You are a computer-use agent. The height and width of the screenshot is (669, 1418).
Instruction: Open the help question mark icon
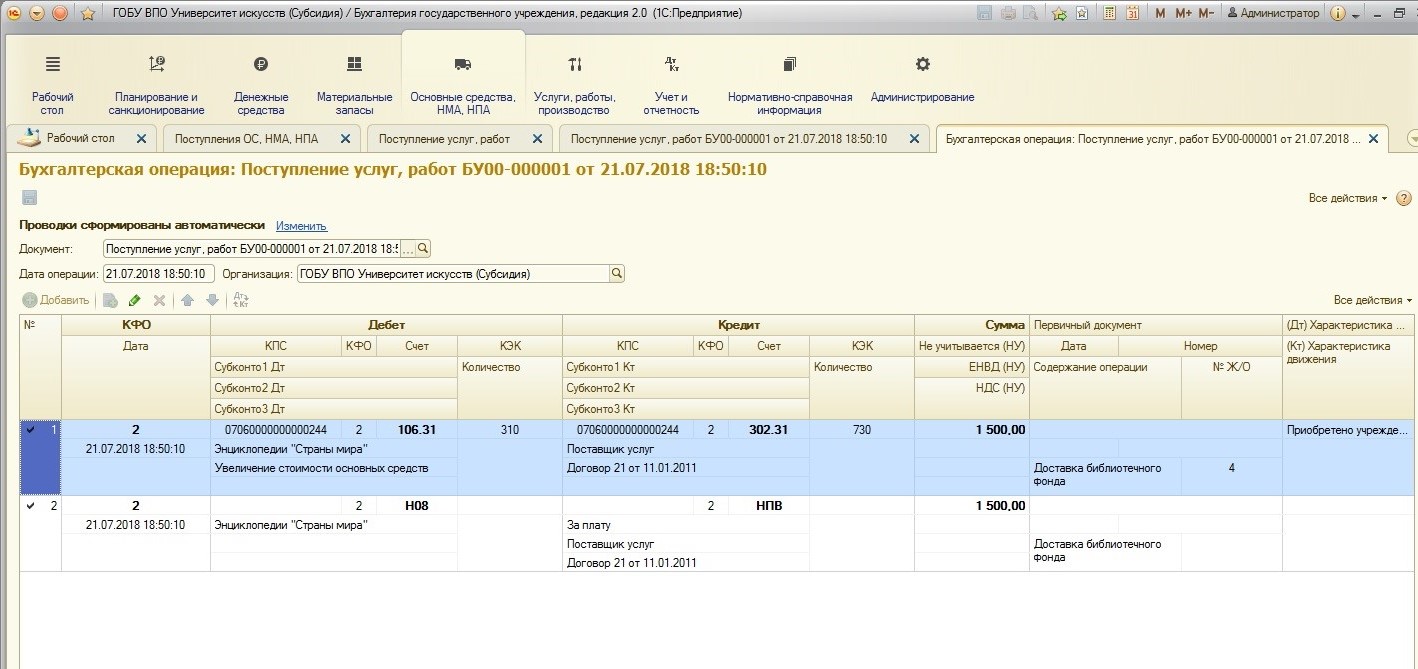tap(1403, 198)
